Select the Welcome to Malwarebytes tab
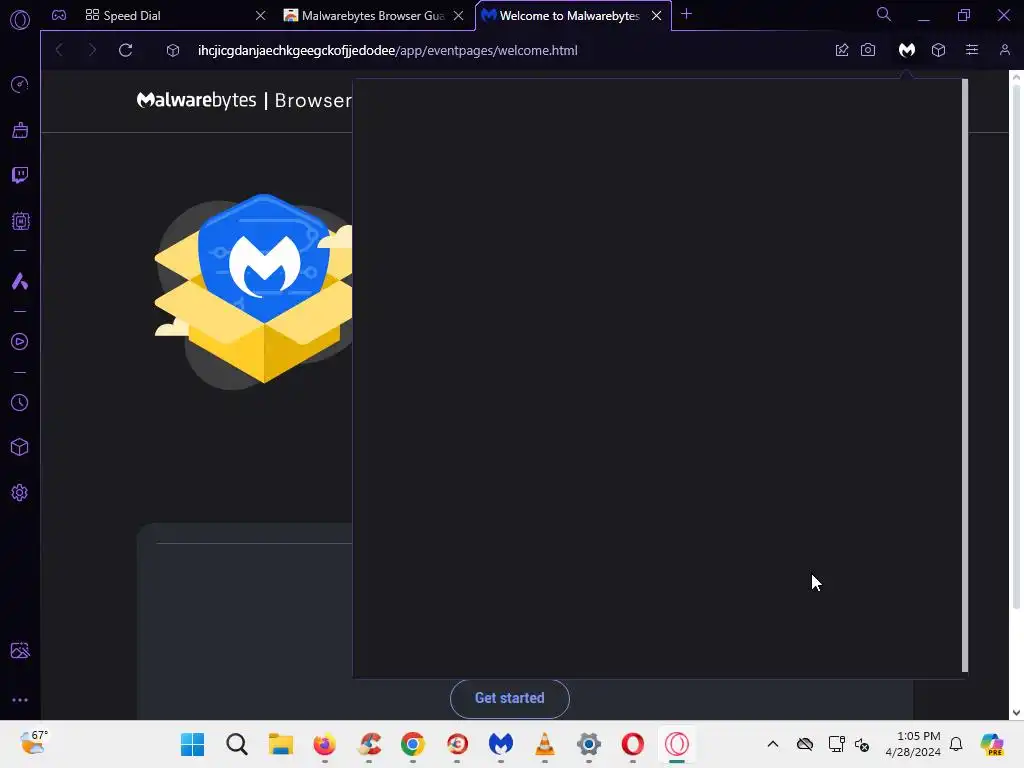1024x768 pixels. (x=562, y=16)
